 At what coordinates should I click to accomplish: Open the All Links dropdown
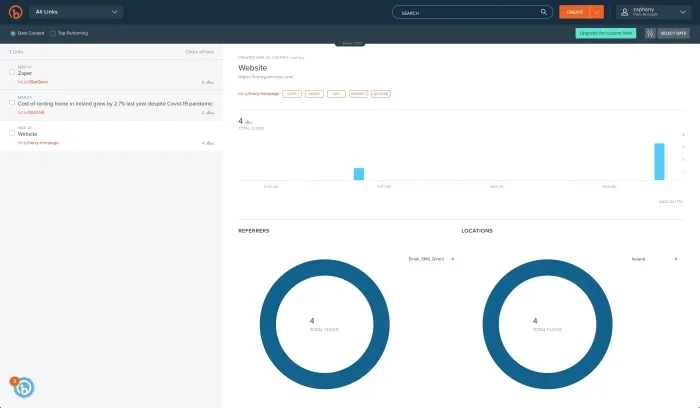pos(76,12)
